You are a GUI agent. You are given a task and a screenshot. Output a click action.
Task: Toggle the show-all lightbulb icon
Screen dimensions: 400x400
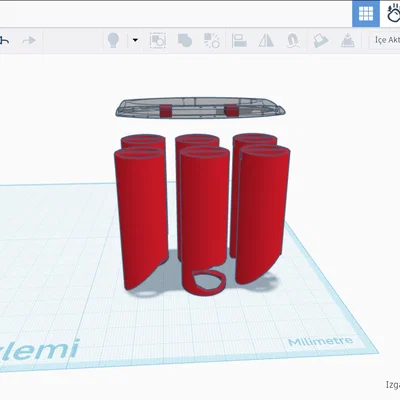pos(113,41)
